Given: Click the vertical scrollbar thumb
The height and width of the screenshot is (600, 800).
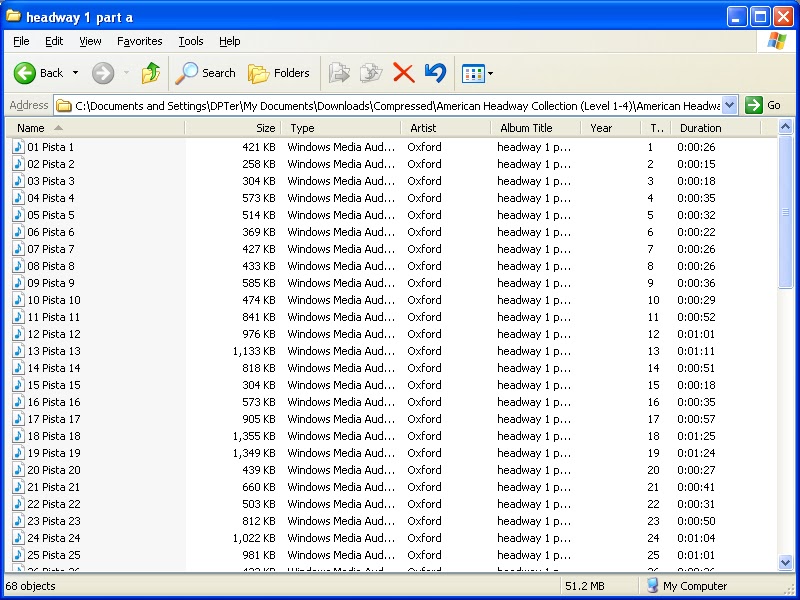Looking at the screenshot, I should click(x=785, y=211).
